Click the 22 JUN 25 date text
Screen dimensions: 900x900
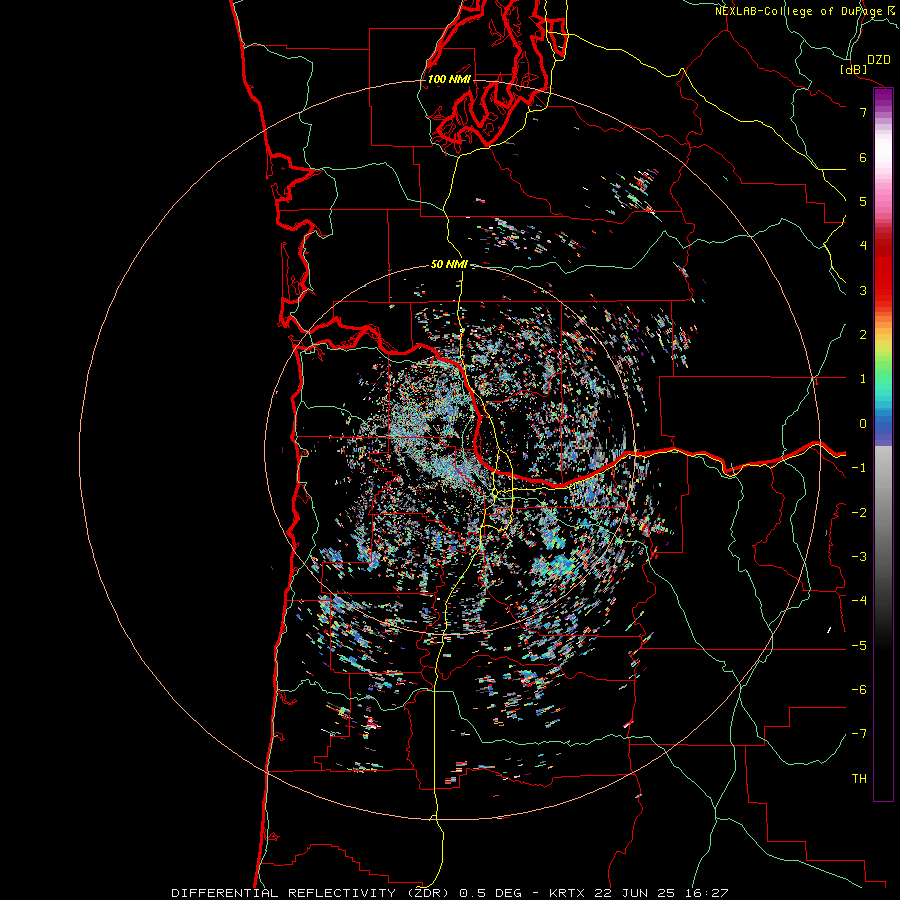click(x=634, y=893)
